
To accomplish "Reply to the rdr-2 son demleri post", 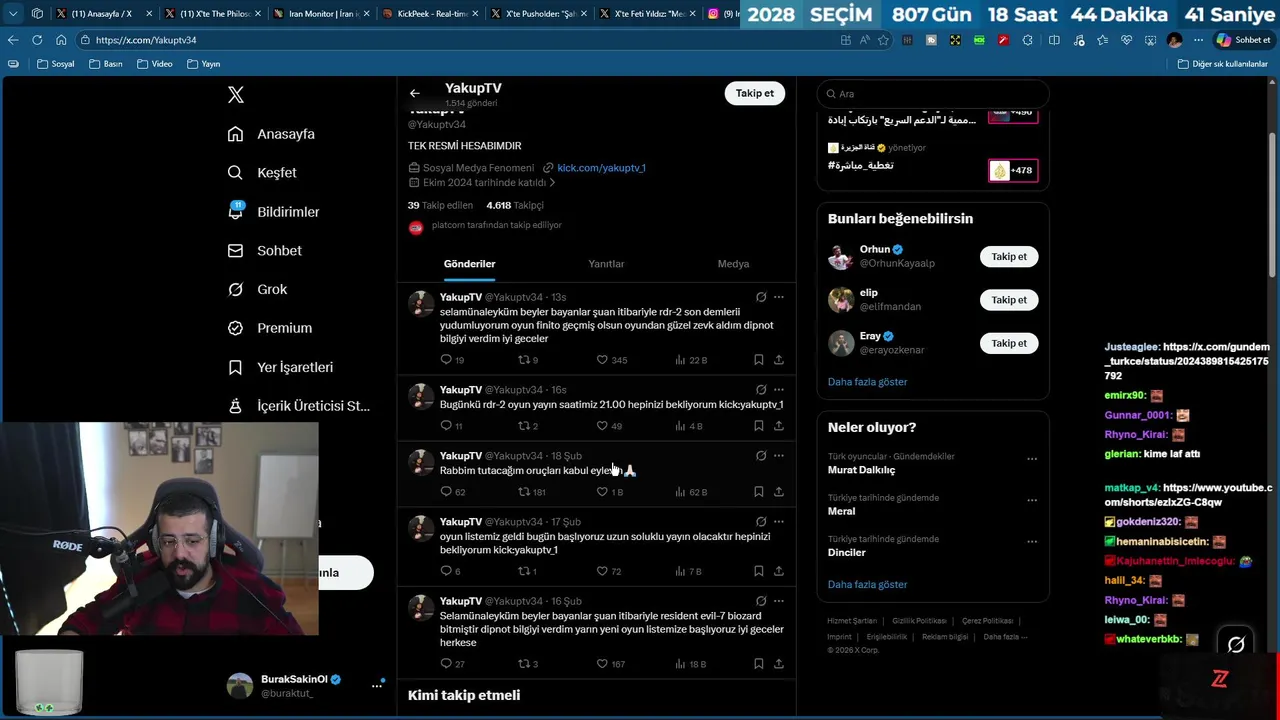I will click(452, 360).
